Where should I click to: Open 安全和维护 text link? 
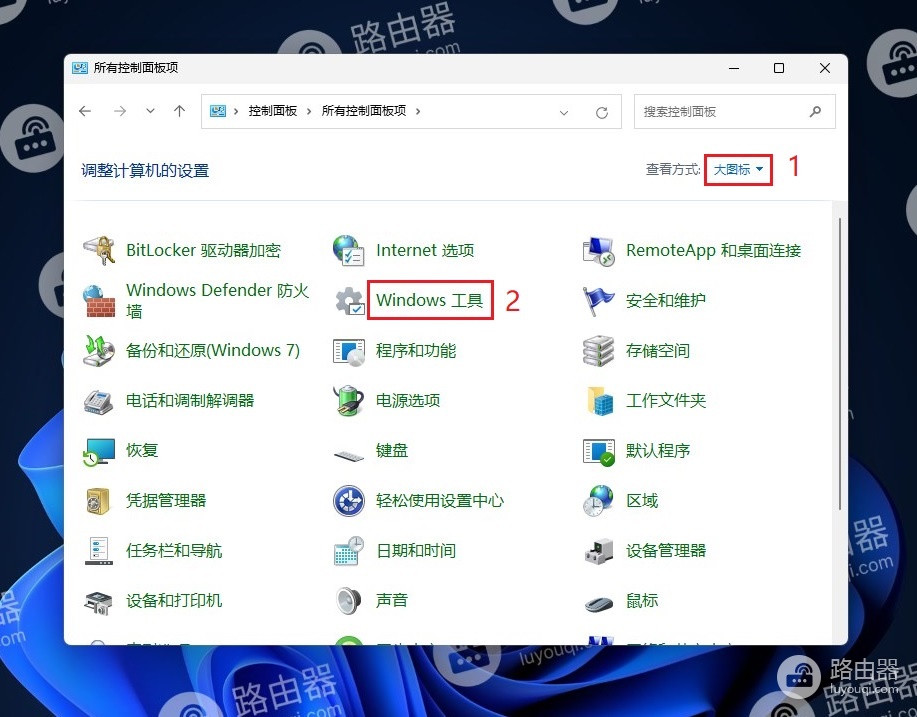click(x=666, y=301)
